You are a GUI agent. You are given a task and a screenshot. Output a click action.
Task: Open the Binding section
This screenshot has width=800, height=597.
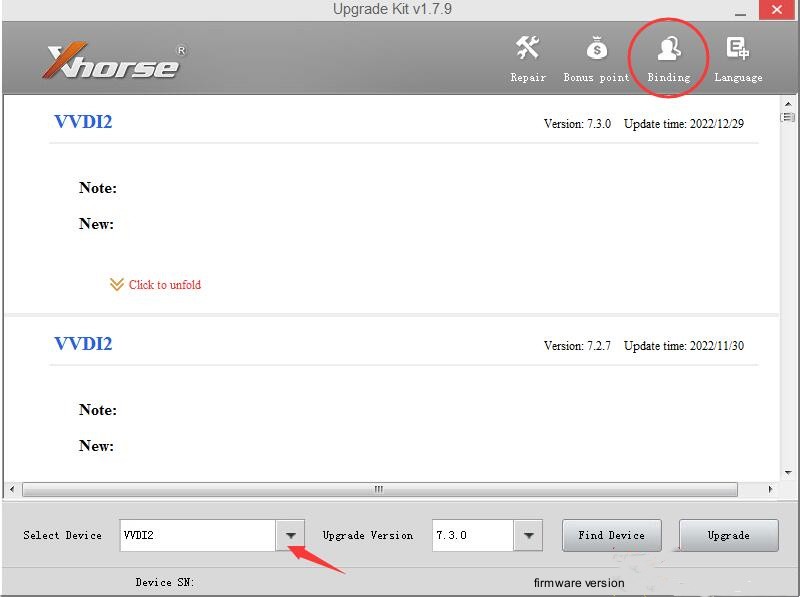point(668,59)
